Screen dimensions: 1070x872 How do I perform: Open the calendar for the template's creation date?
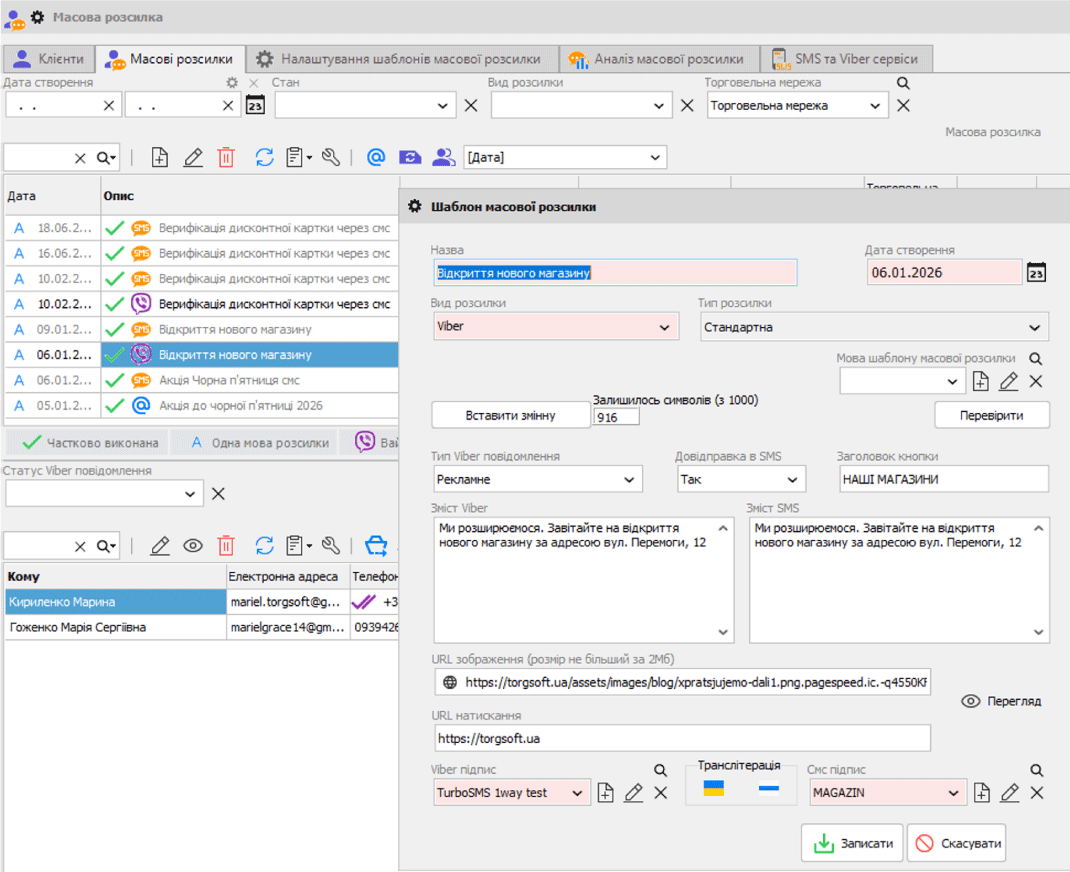click(x=1037, y=272)
